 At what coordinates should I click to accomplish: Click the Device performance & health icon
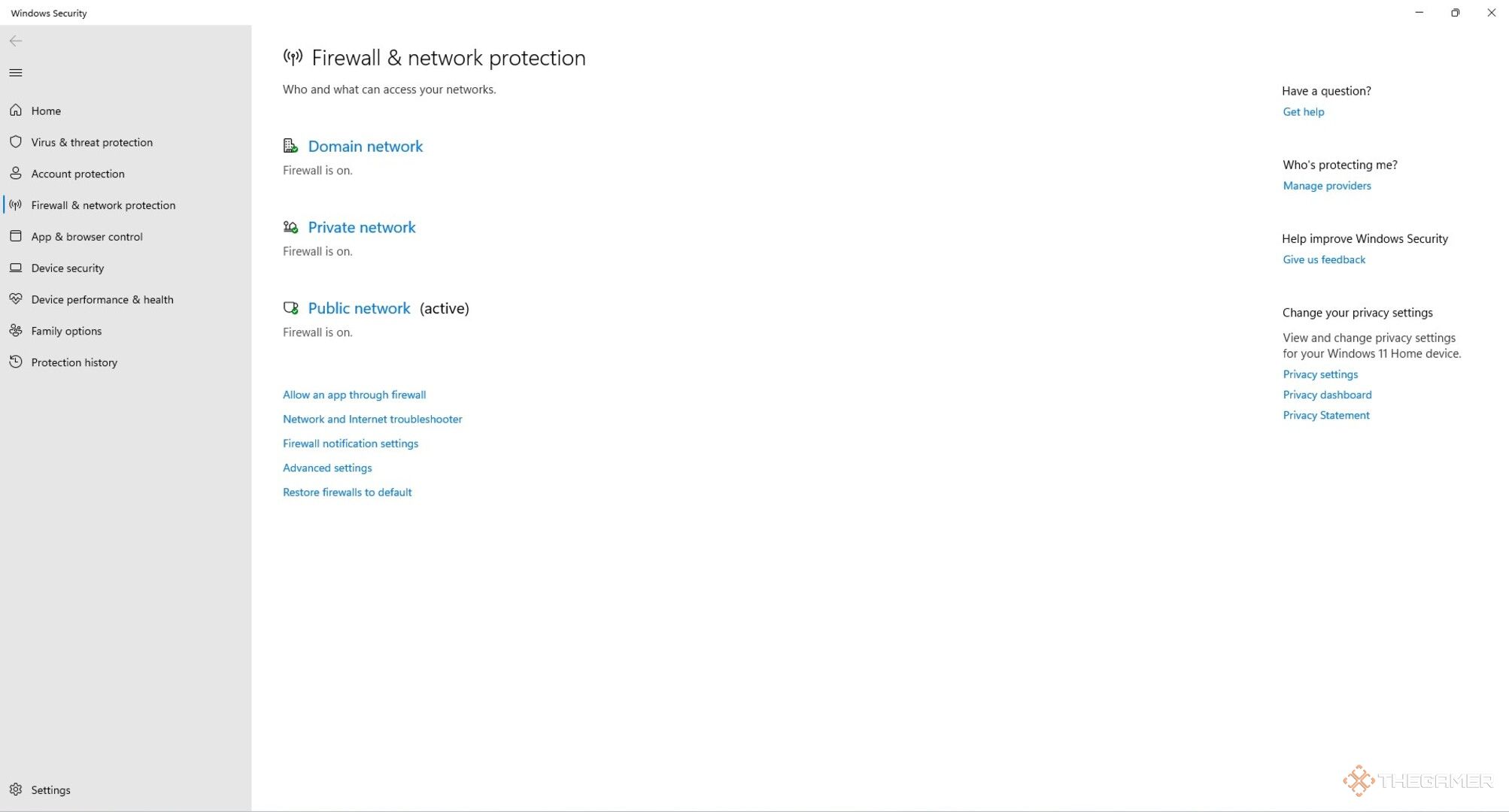(17, 298)
